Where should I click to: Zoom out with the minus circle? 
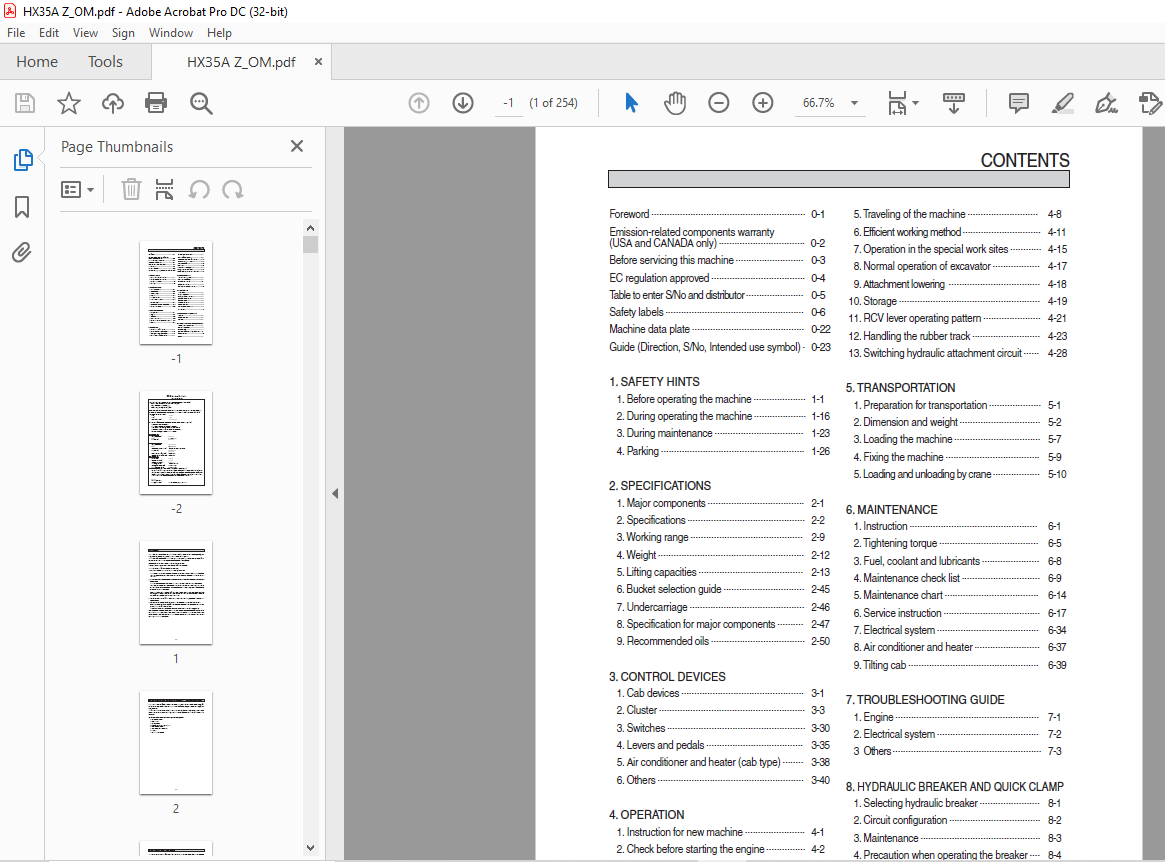[x=718, y=103]
